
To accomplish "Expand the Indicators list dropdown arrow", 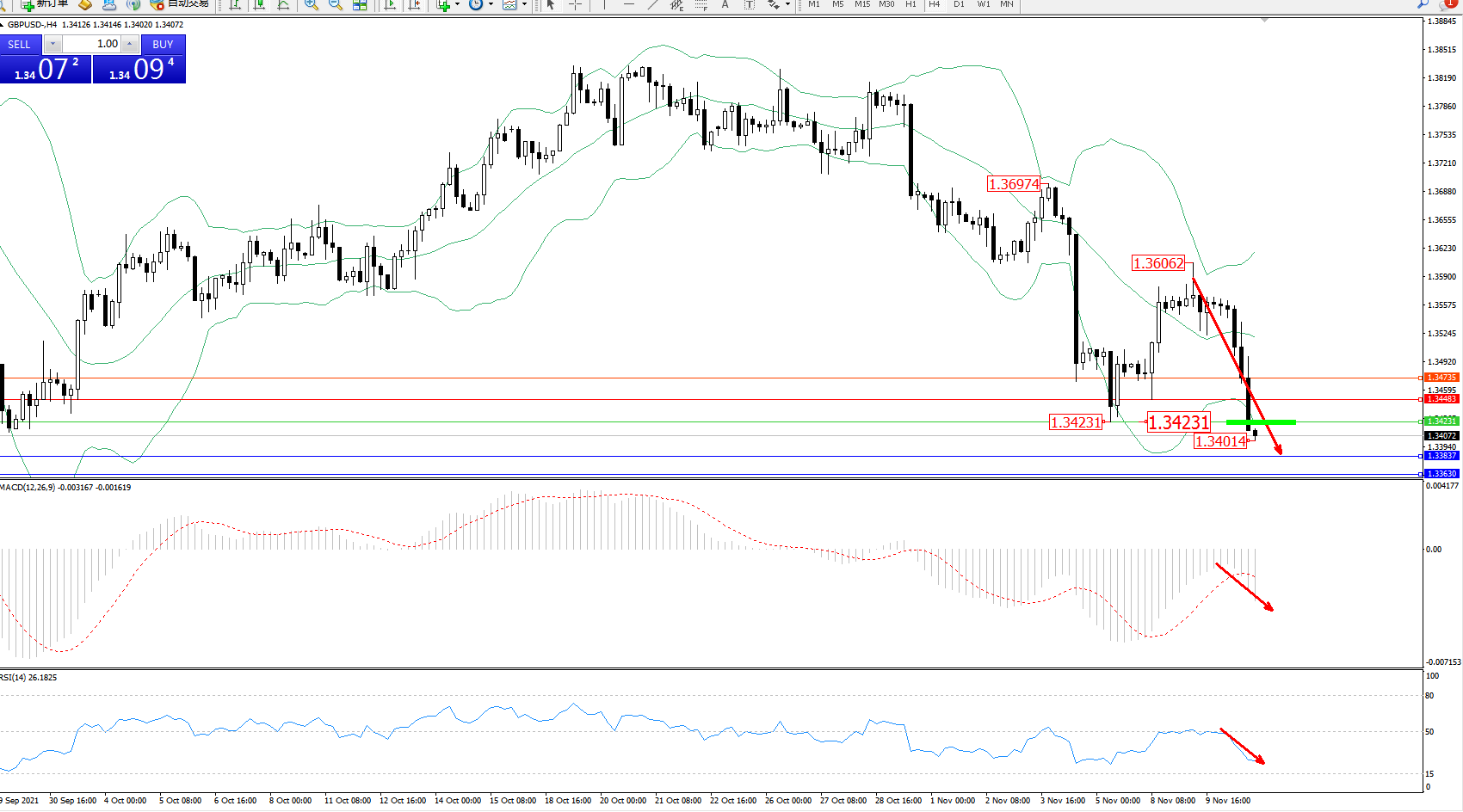I will [457, 4].
